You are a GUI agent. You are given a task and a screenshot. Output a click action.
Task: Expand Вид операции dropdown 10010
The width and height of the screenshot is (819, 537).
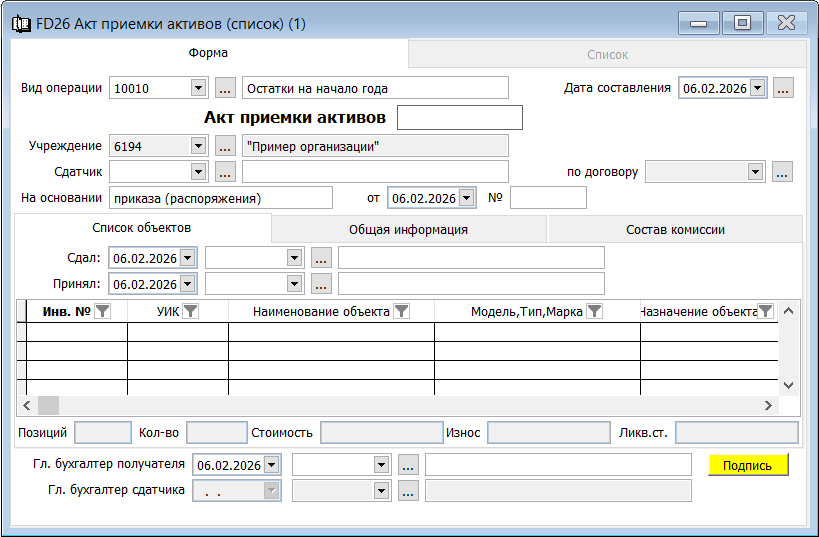click(x=197, y=88)
